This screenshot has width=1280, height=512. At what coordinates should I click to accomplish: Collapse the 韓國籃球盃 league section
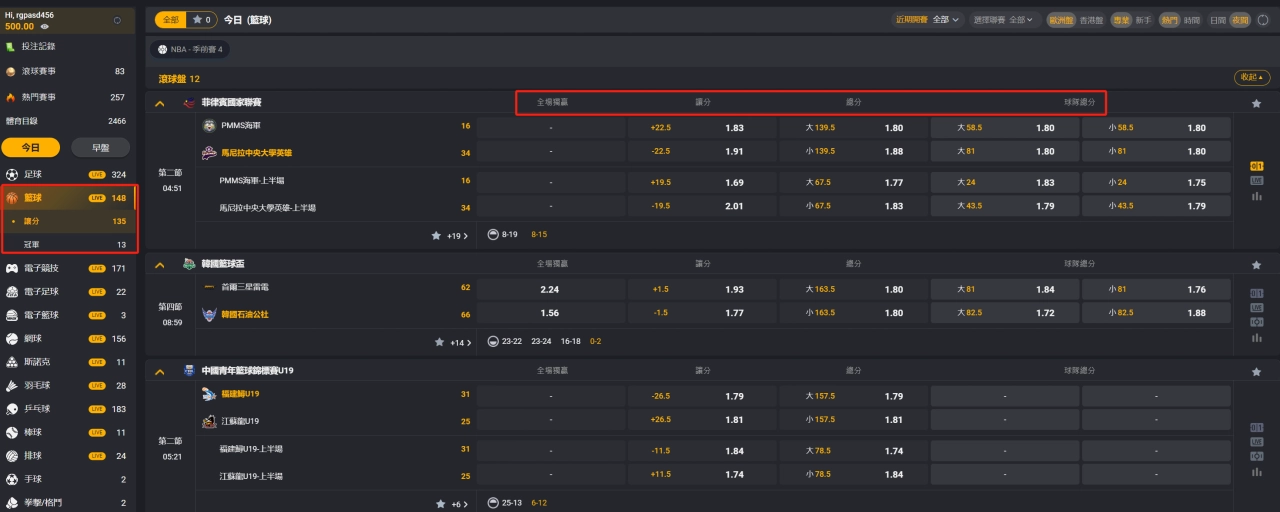pyautogui.click(x=159, y=264)
